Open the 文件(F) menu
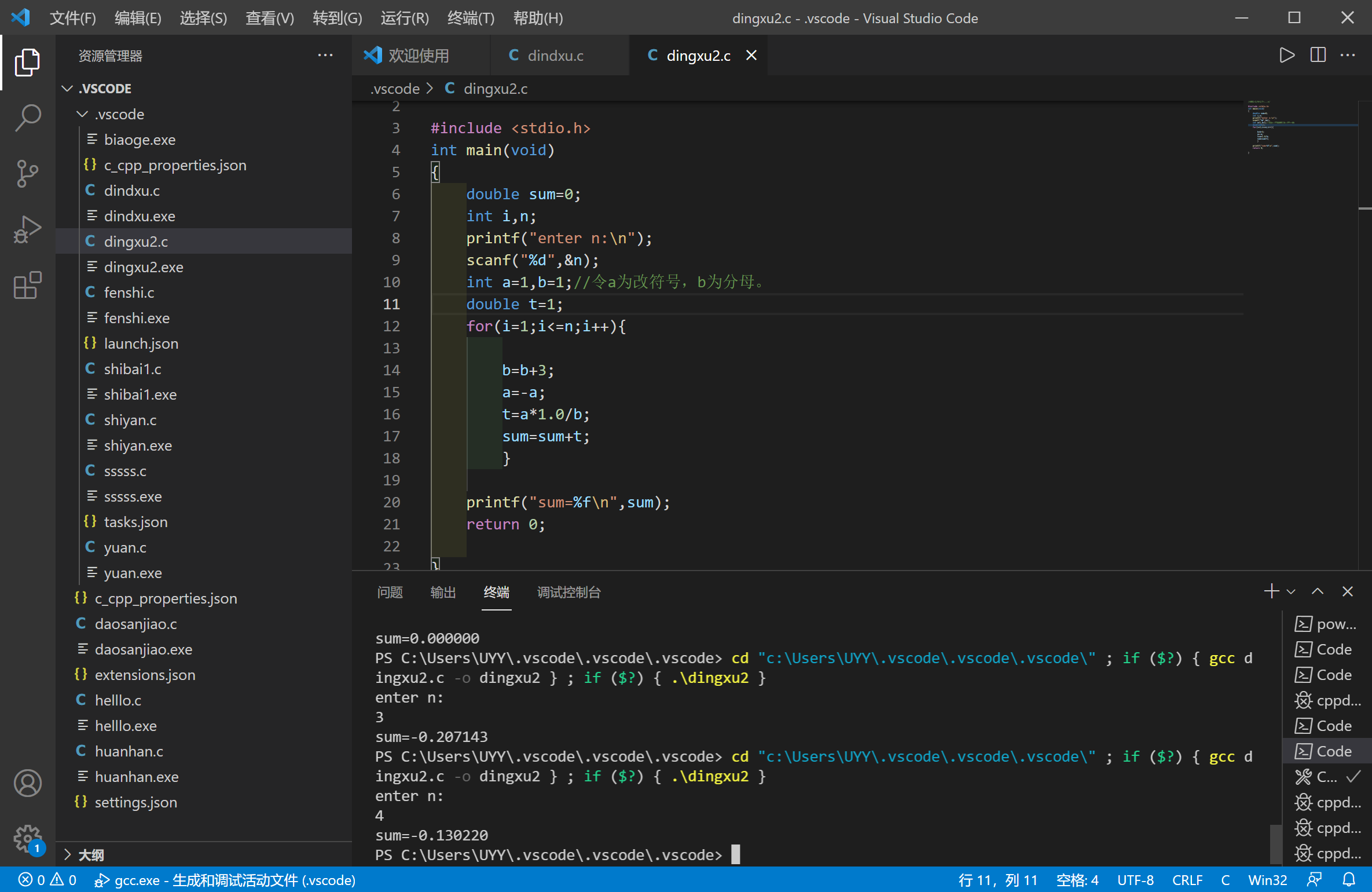The image size is (1372, 892). pyautogui.click(x=73, y=18)
